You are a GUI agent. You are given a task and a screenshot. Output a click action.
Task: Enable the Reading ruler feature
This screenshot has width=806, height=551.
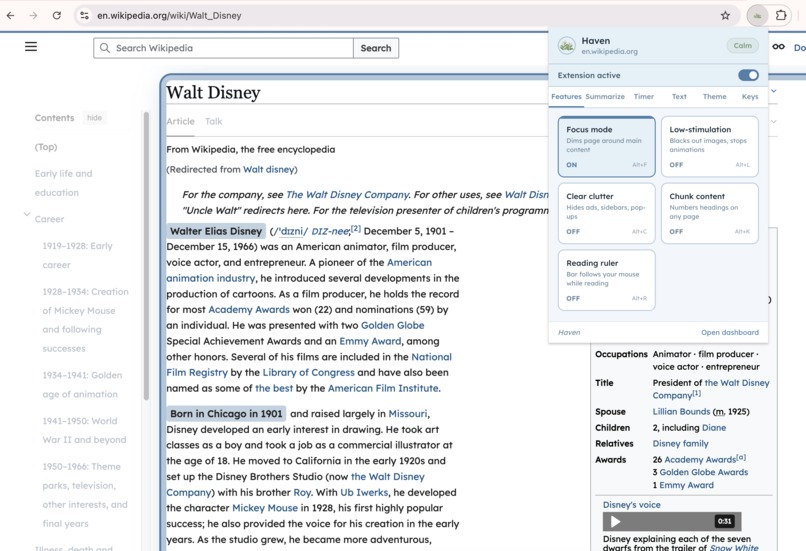607,280
